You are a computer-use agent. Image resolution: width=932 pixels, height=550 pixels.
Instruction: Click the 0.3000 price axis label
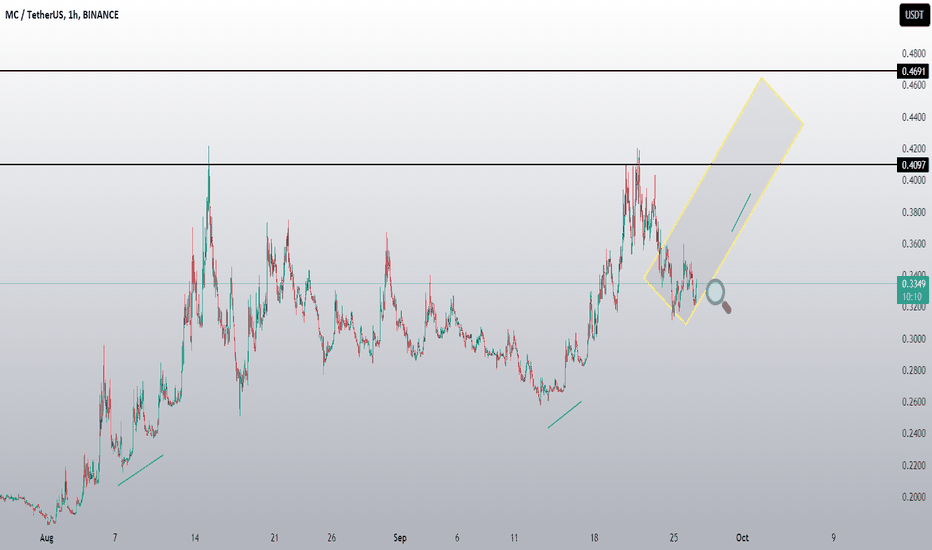pos(914,339)
